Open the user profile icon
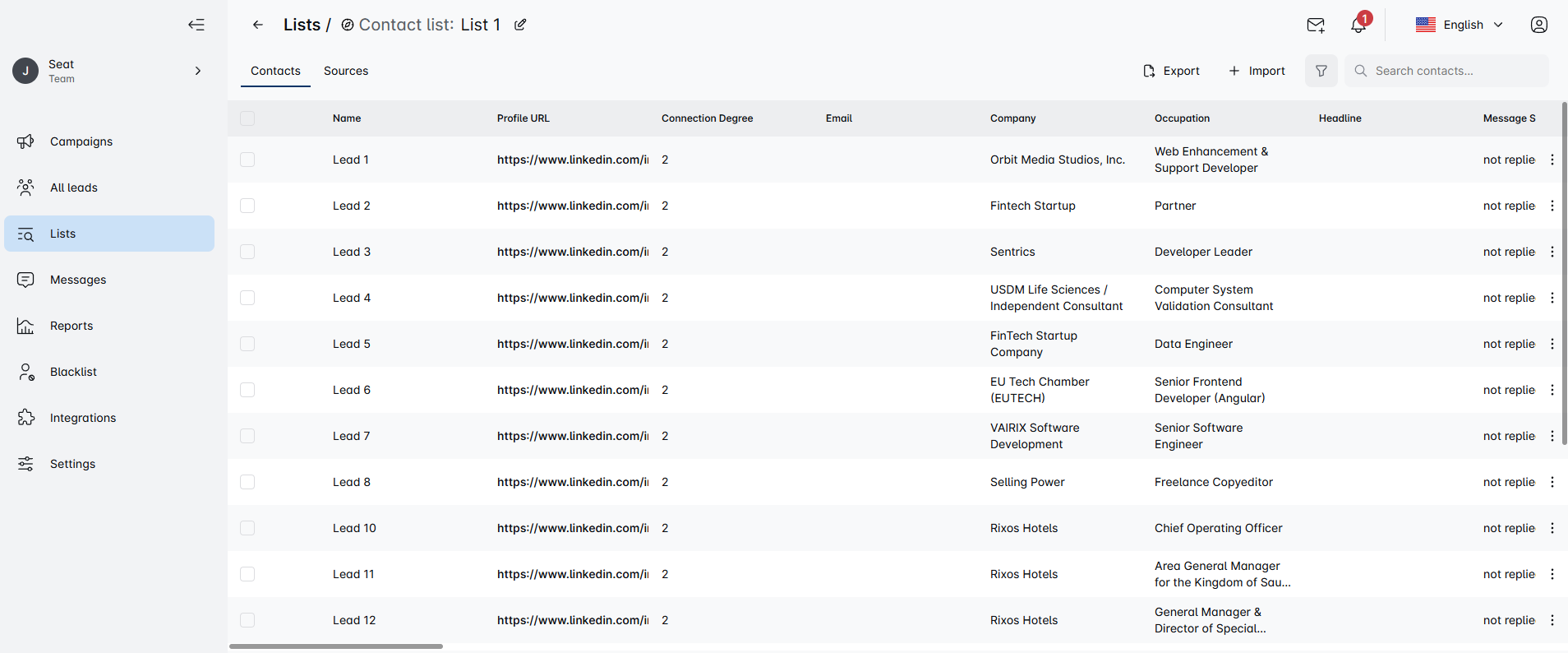This screenshot has width=1568, height=653. (1538, 25)
